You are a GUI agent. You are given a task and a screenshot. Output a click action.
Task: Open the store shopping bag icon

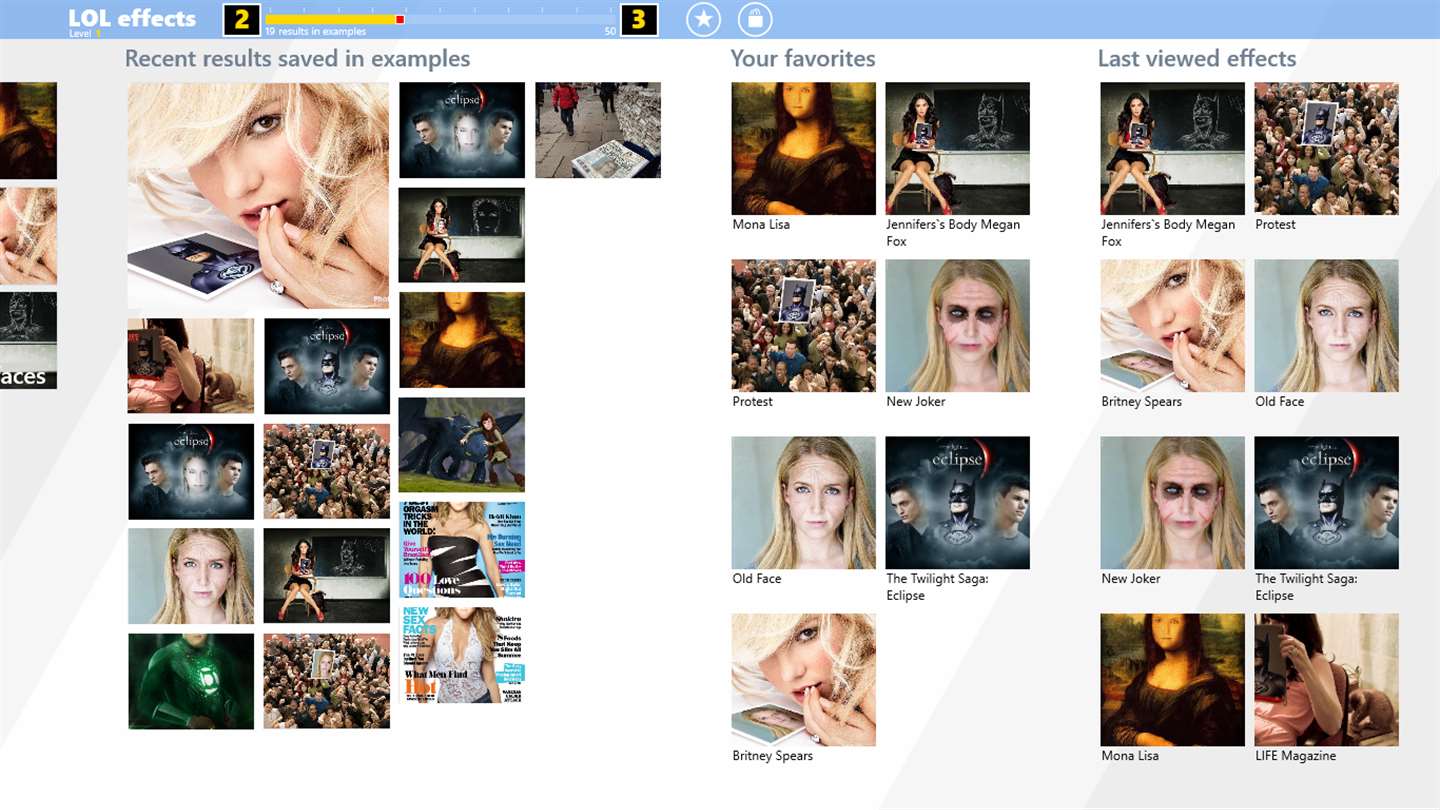coord(755,19)
